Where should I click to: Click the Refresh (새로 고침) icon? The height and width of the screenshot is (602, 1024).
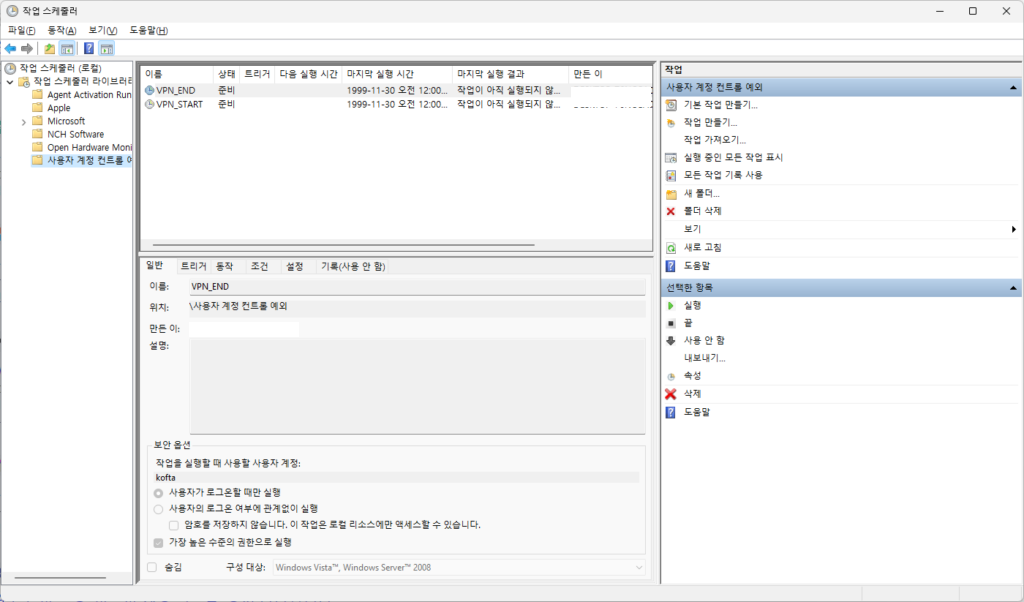pyautogui.click(x=671, y=247)
